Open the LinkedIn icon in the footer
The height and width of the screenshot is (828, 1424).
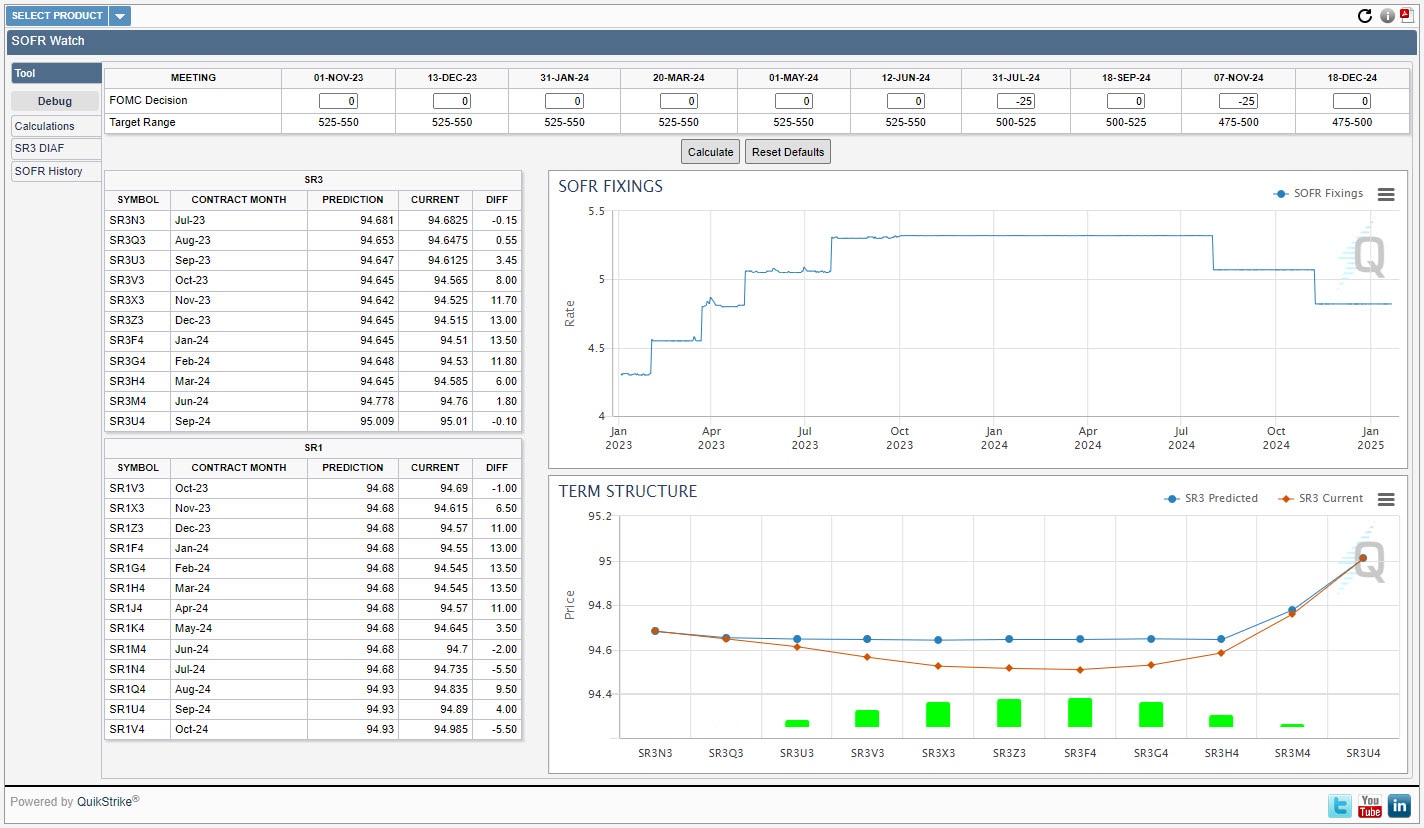pos(1399,805)
